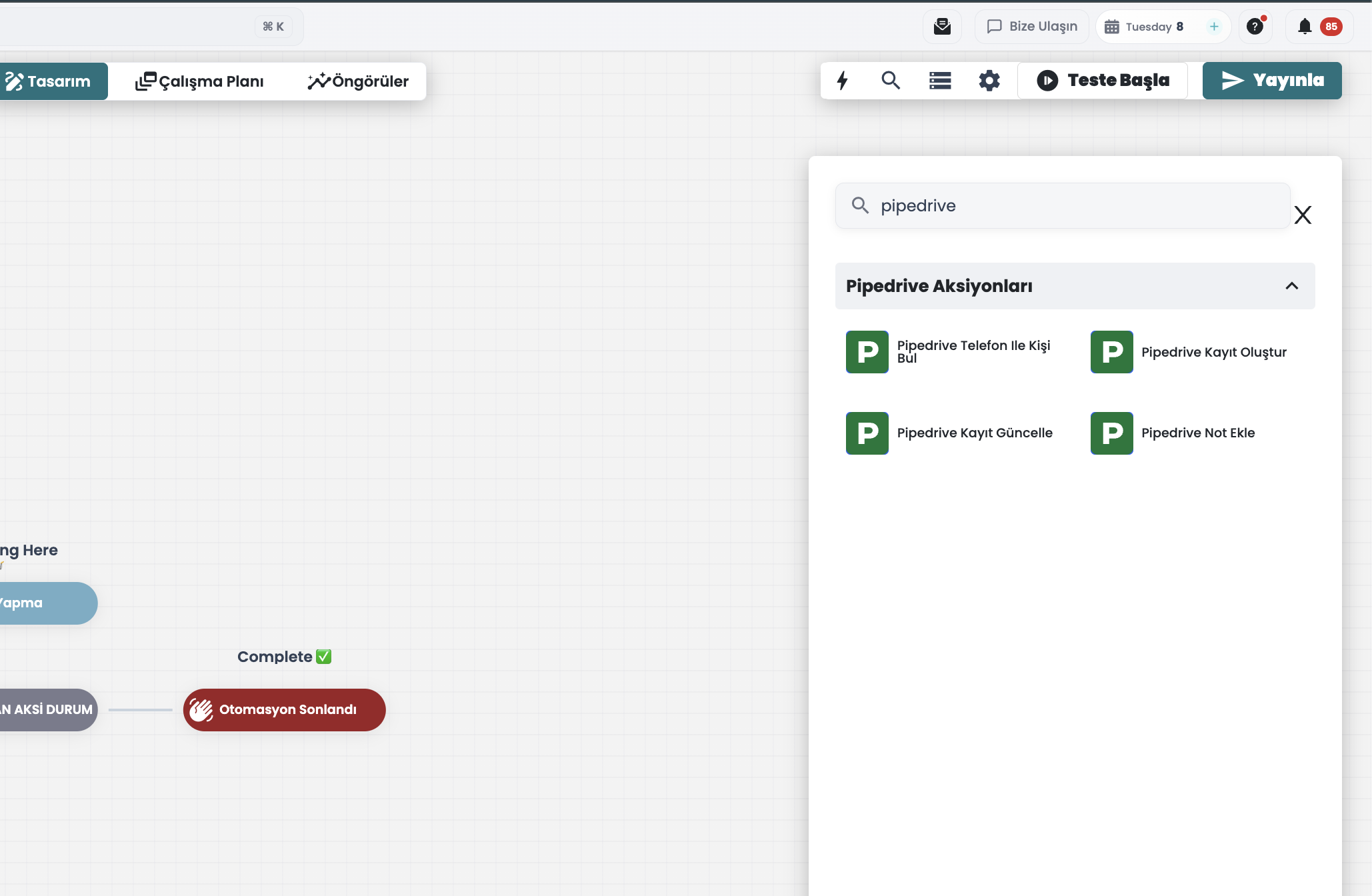
Task: Open the inbox envelope icon
Action: [942, 27]
